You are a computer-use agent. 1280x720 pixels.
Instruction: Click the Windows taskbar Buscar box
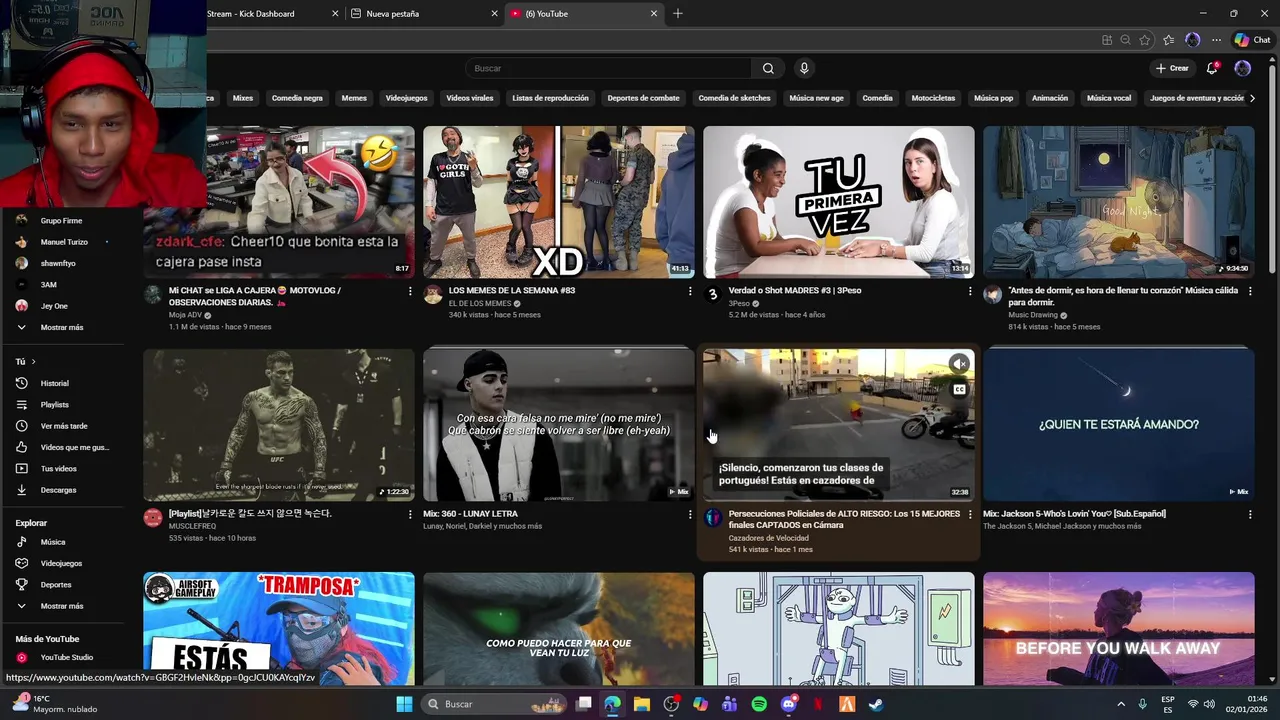pos(493,704)
